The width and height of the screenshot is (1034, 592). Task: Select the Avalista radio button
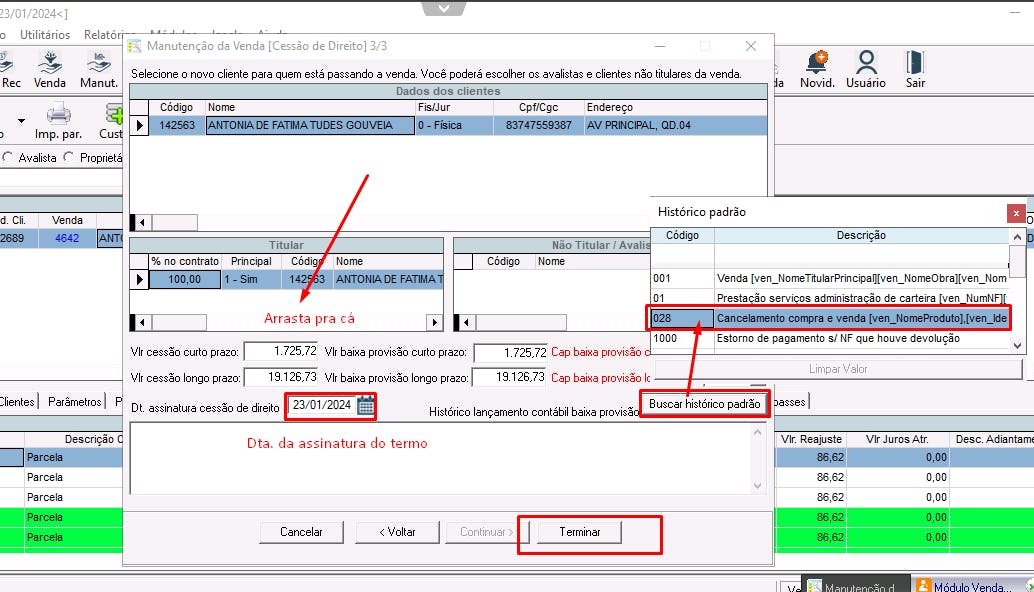pos(8,158)
